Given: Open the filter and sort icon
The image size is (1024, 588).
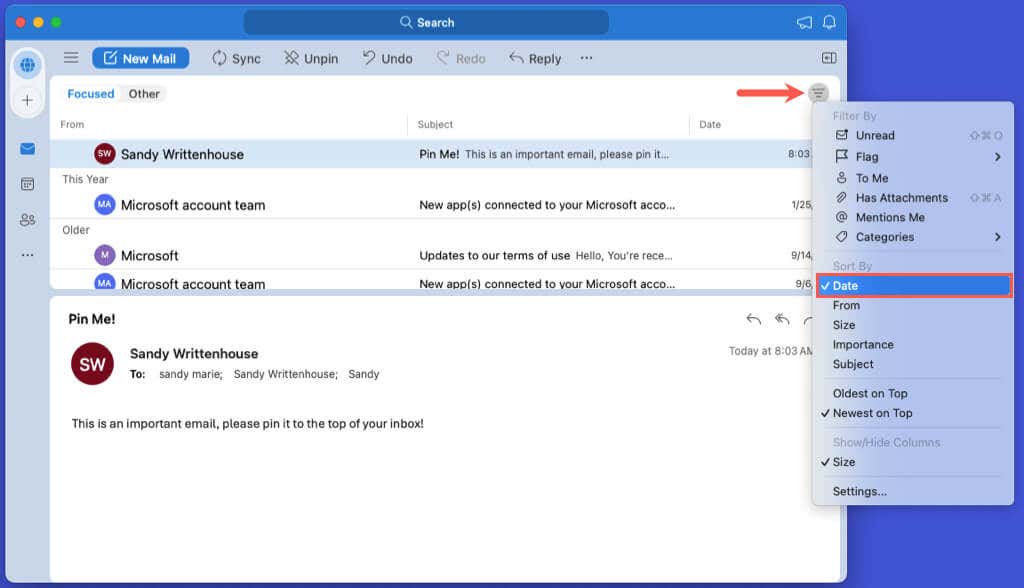Looking at the screenshot, I should pos(818,93).
